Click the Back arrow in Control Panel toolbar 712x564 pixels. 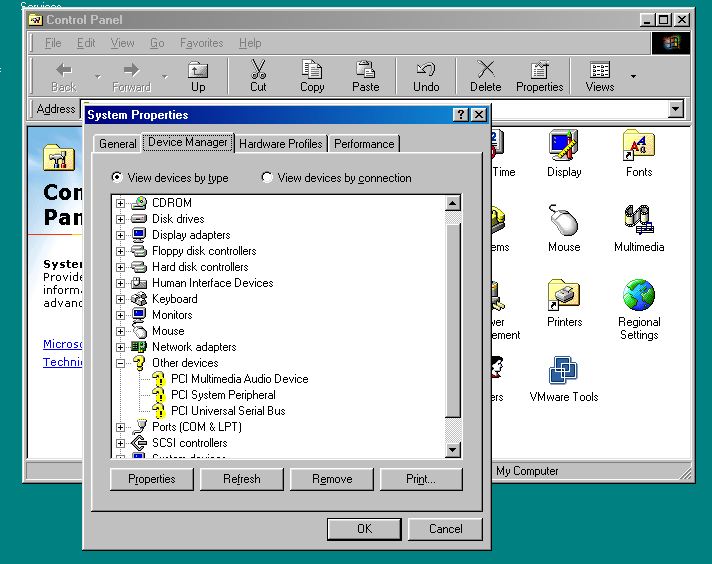click(x=64, y=70)
